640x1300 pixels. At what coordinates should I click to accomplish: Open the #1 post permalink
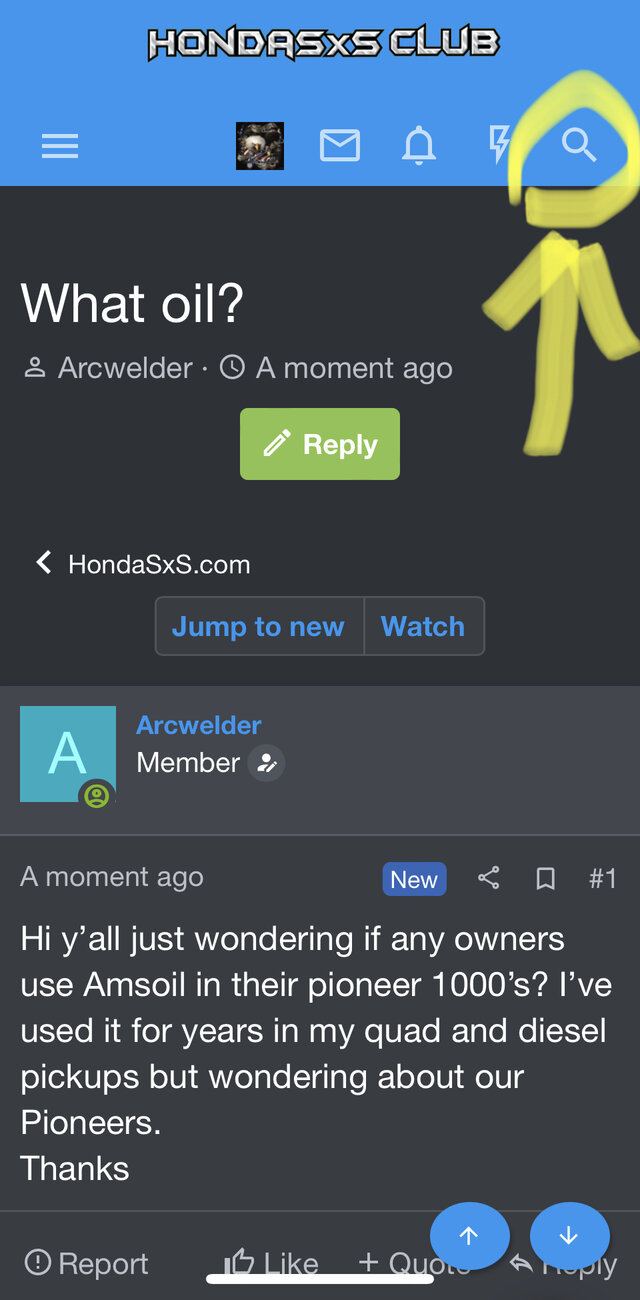click(x=603, y=878)
